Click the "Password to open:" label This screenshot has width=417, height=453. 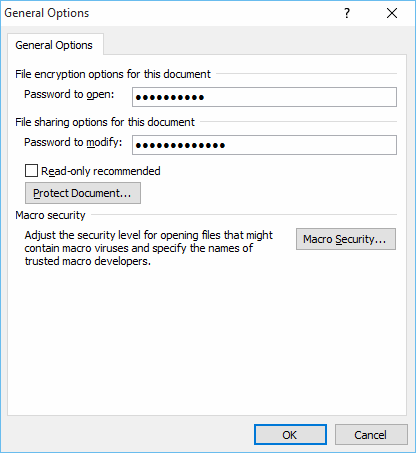pyautogui.click(x=69, y=94)
